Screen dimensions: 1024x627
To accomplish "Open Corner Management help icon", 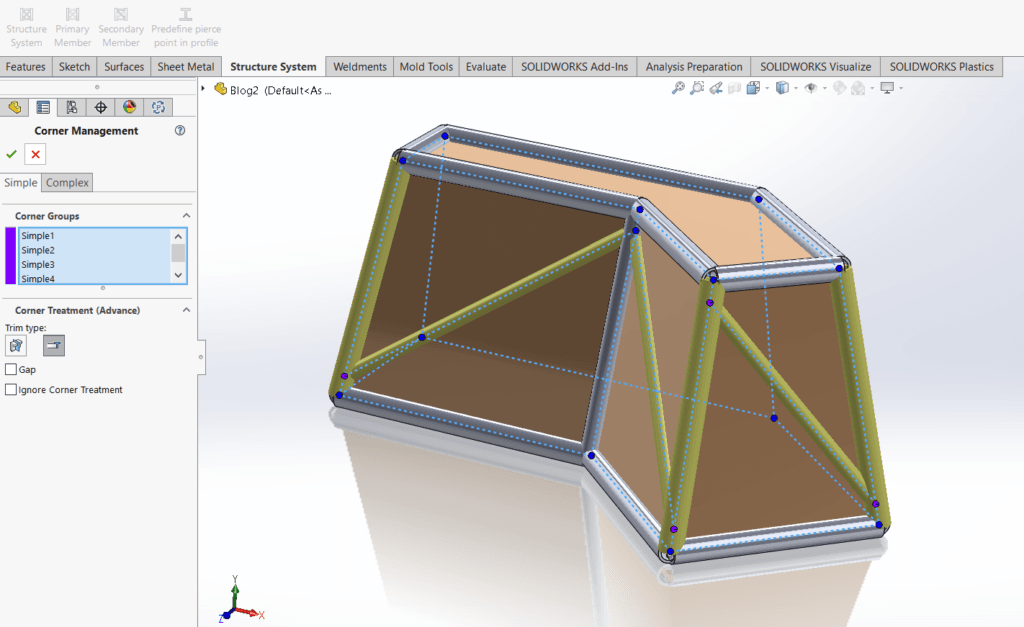I will (180, 130).
